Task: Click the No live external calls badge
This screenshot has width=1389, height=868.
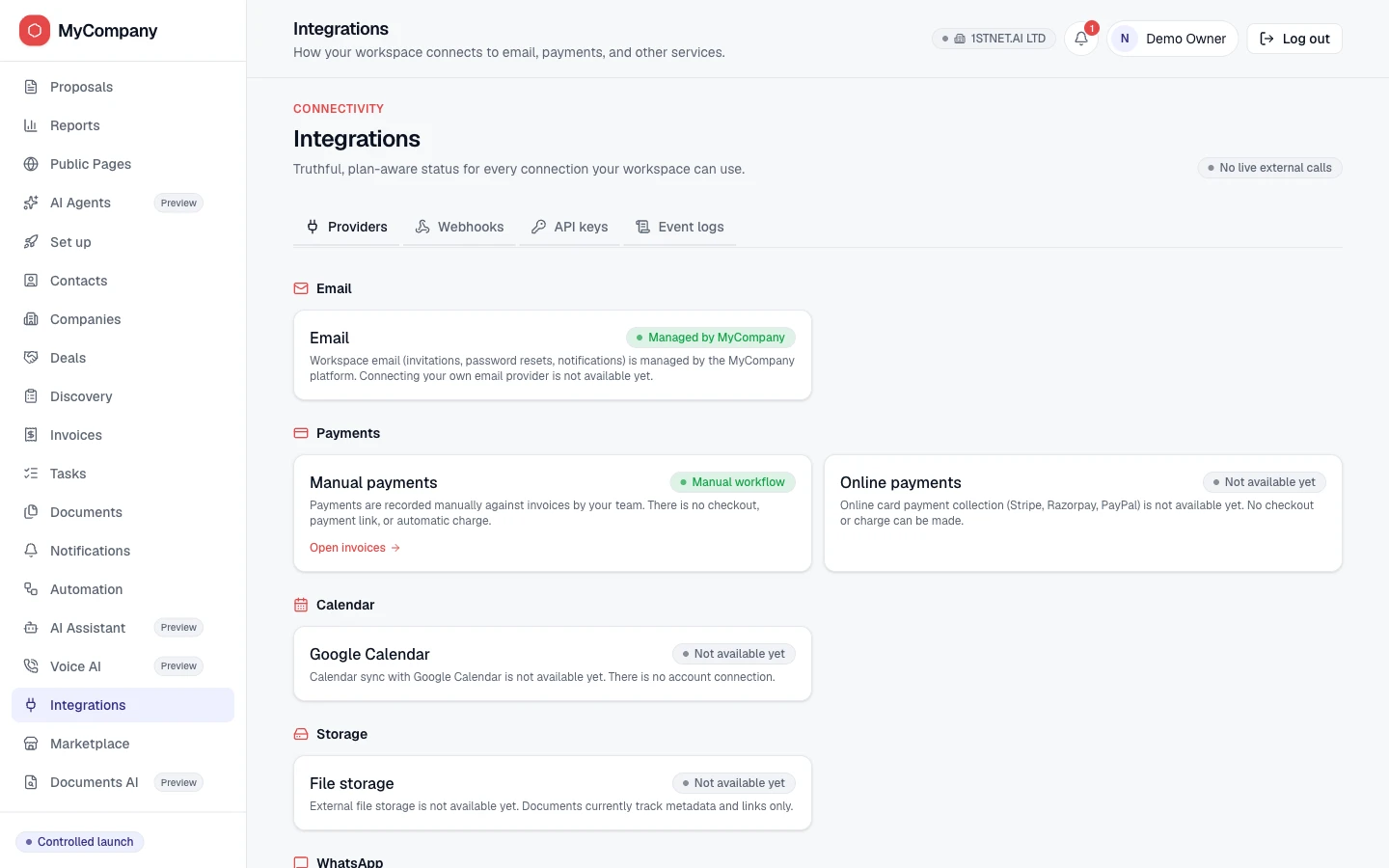Action: (x=1269, y=168)
